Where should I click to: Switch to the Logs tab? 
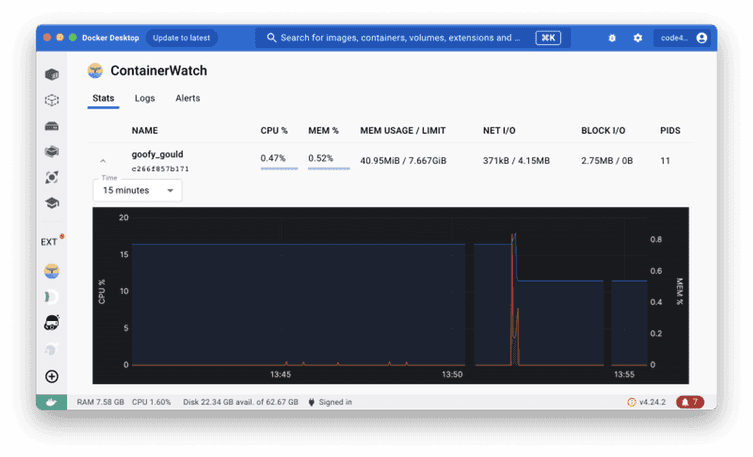click(x=145, y=98)
